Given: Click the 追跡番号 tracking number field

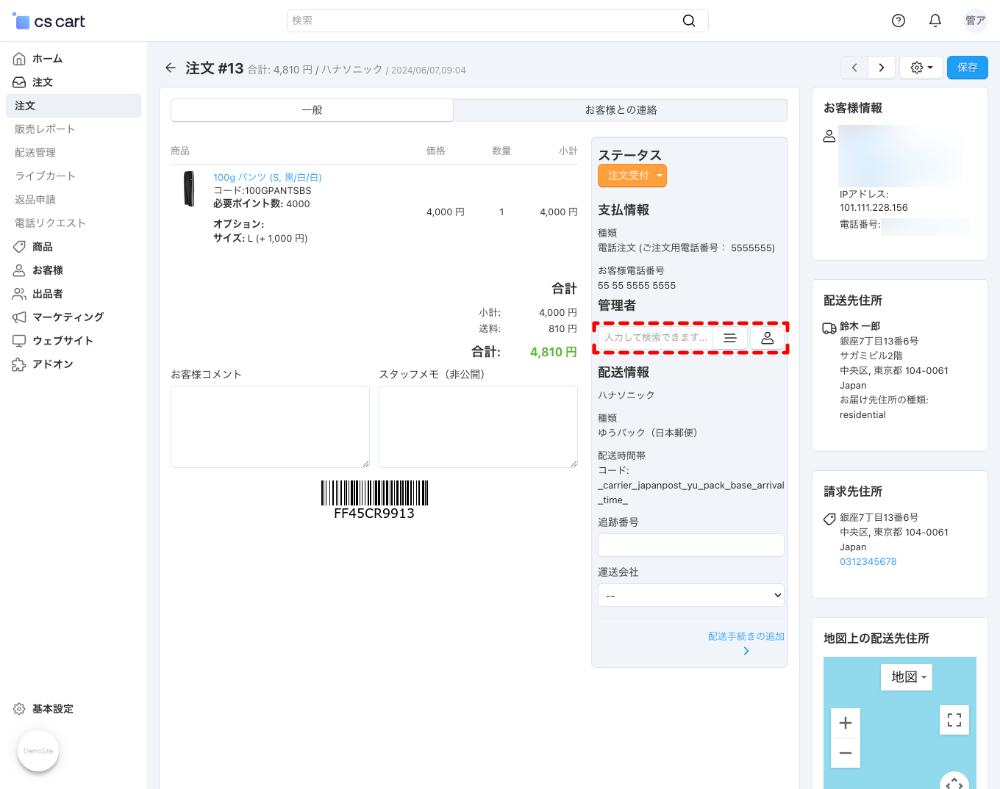Looking at the screenshot, I should (x=691, y=545).
